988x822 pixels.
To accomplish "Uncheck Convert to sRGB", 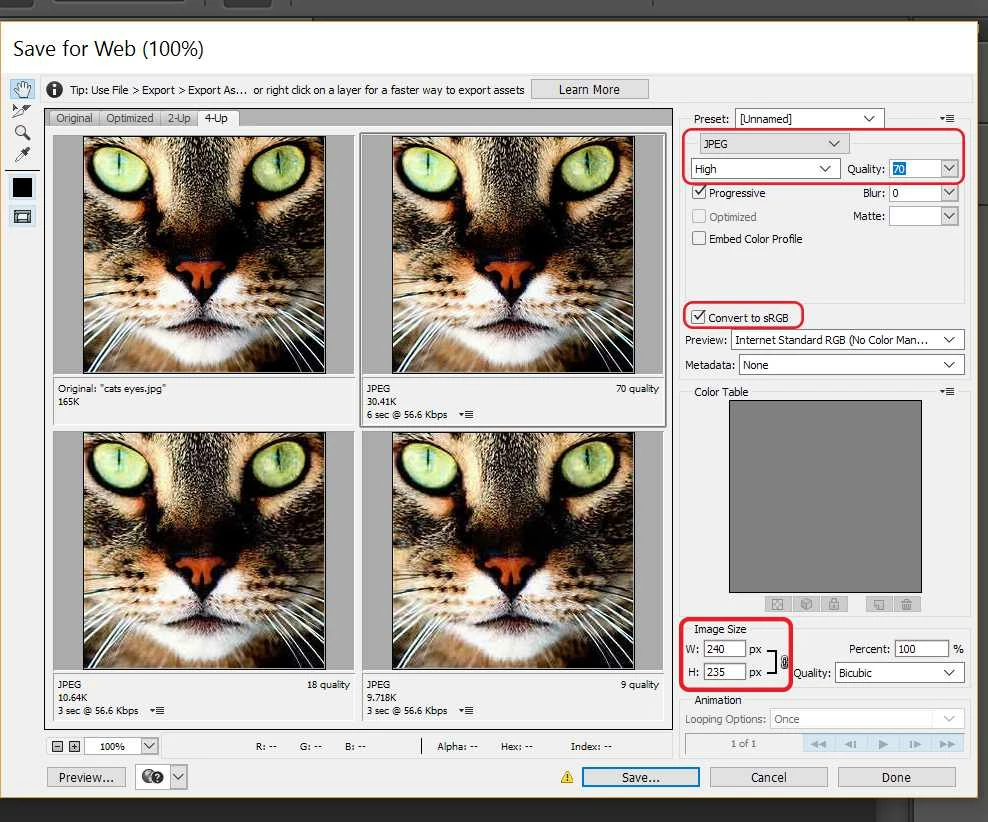I will click(x=698, y=317).
